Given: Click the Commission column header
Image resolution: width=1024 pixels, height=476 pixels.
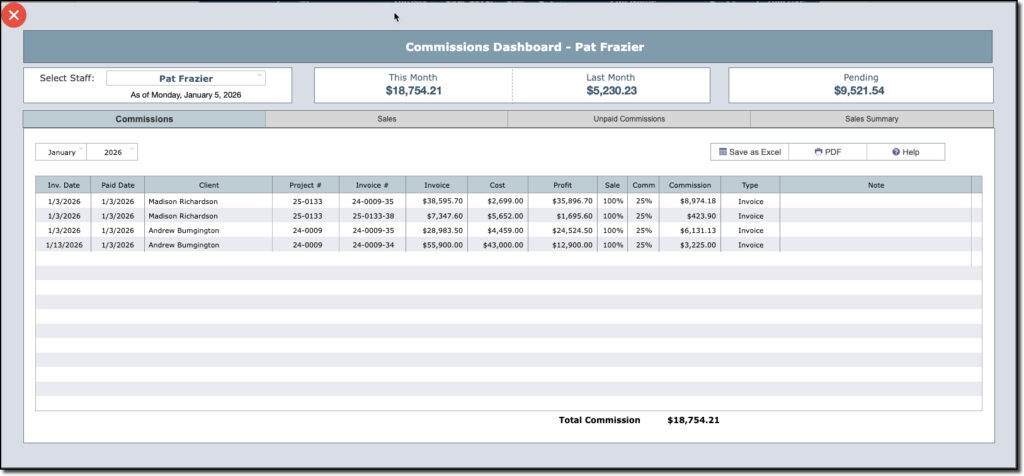Looking at the screenshot, I should tap(689, 185).
